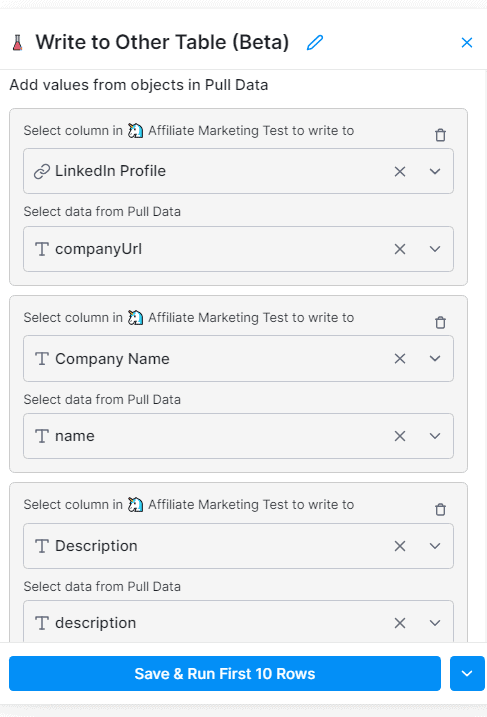Expand the Company Name column dropdown
The image size is (487, 717).
[435, 358]
